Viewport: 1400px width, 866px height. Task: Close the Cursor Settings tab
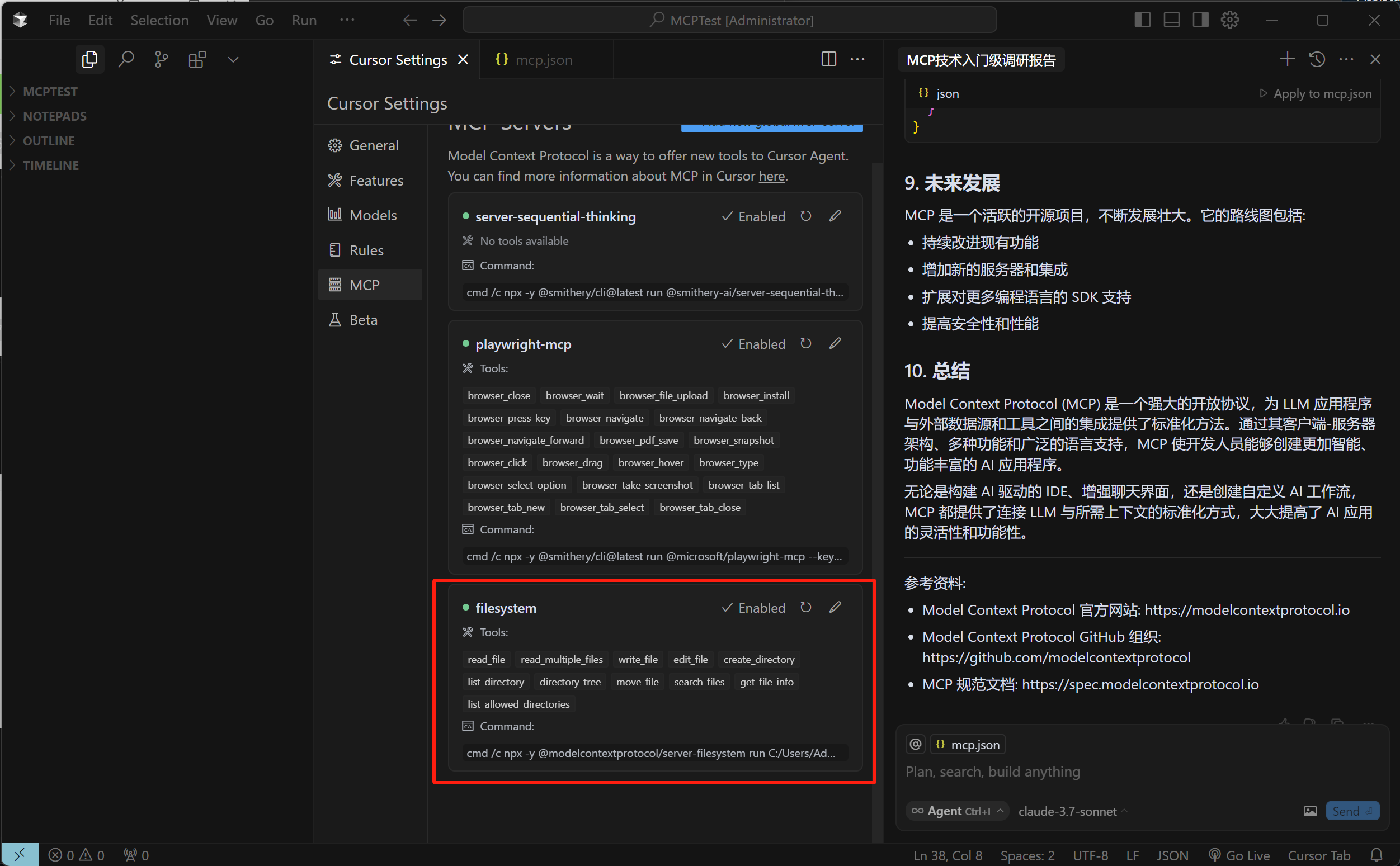click(x=463, y=60)
